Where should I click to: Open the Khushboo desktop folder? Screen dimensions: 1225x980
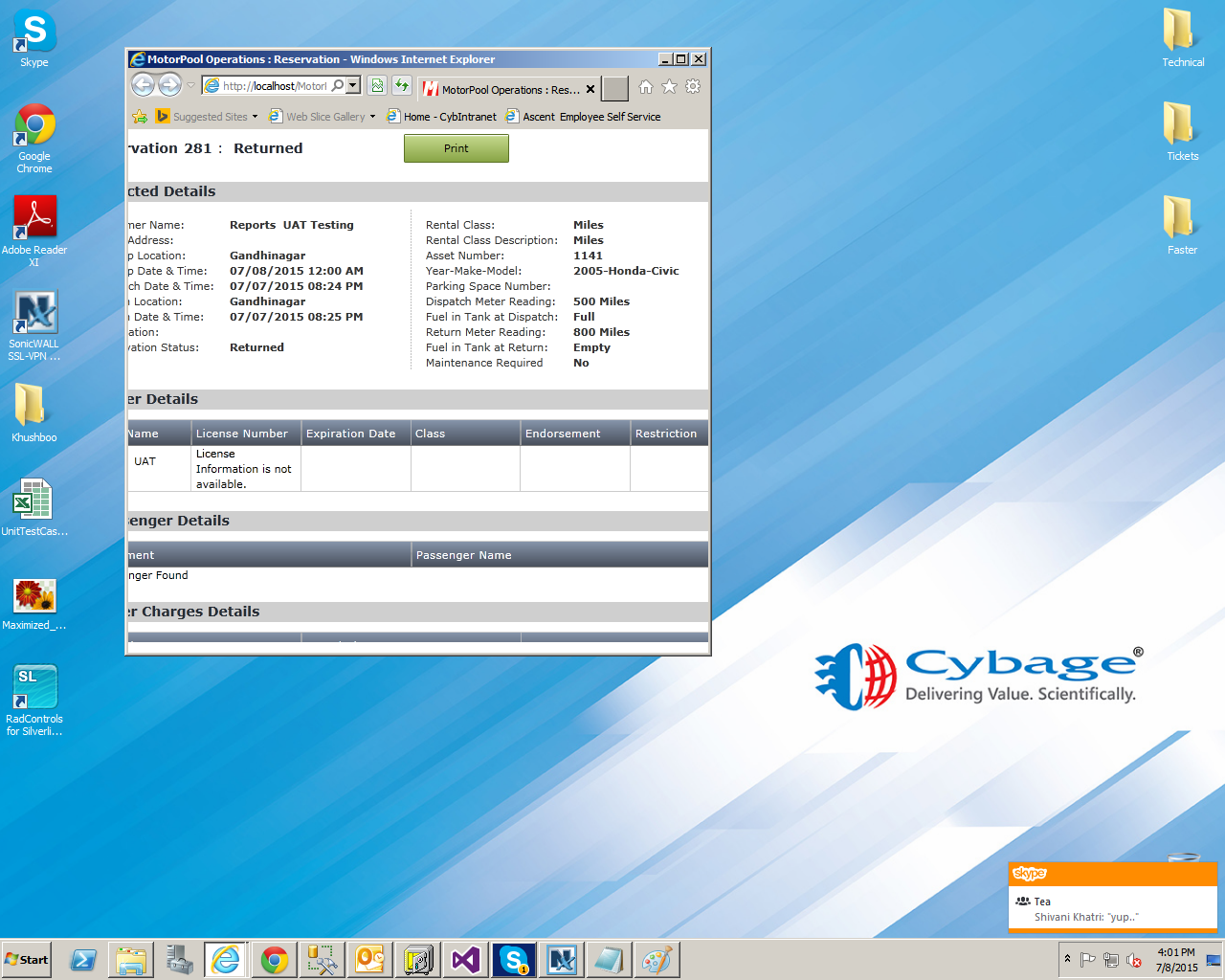click(34, 412)
